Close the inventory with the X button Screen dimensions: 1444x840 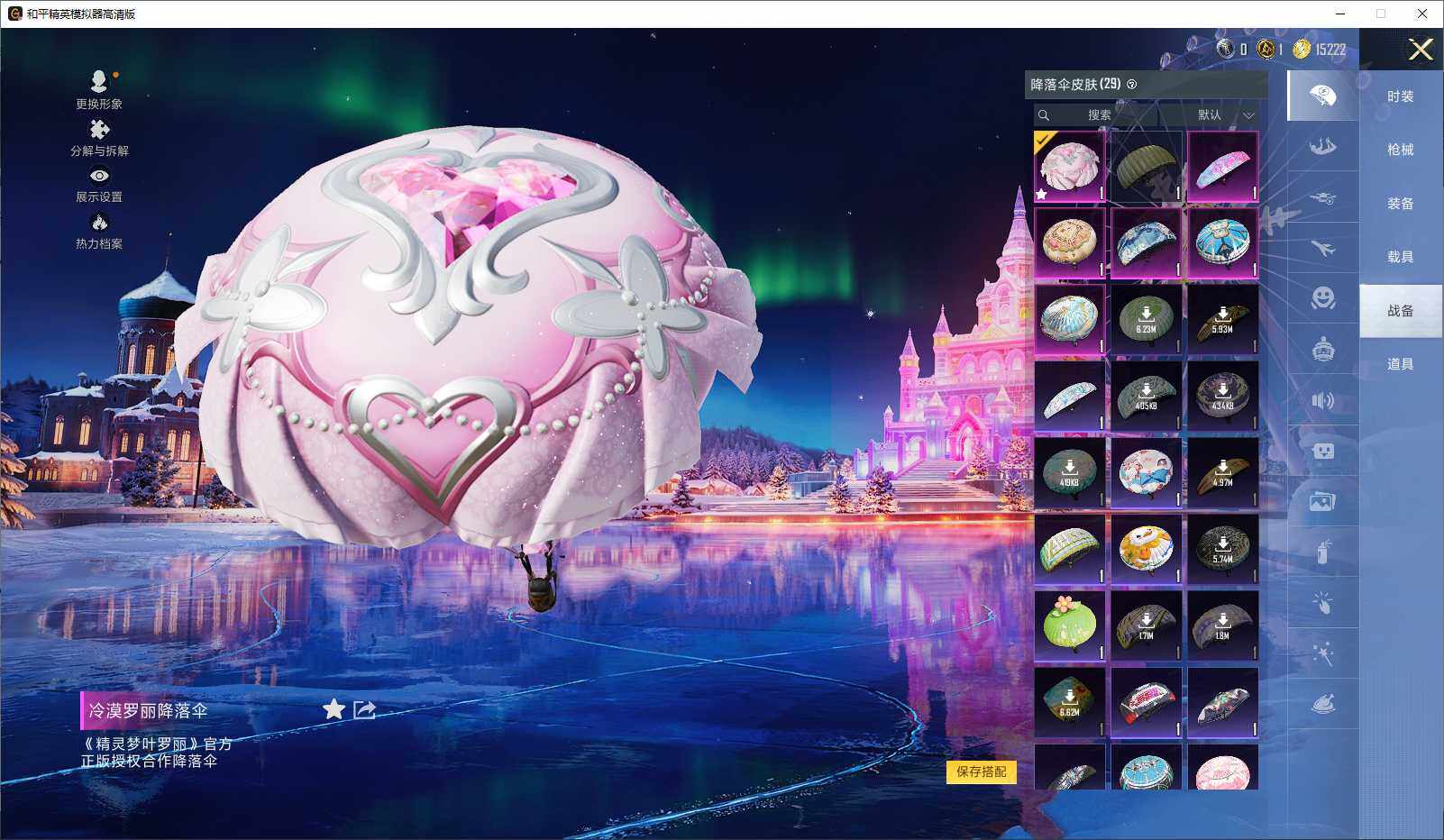[x=1421, y=50]
